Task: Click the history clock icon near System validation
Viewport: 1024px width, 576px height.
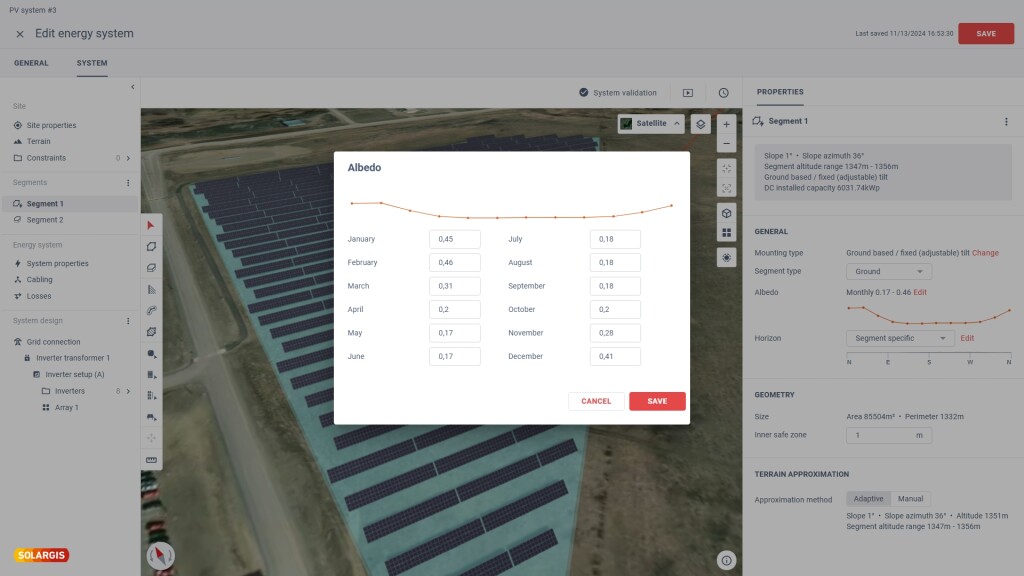Action: coord(724,92)
